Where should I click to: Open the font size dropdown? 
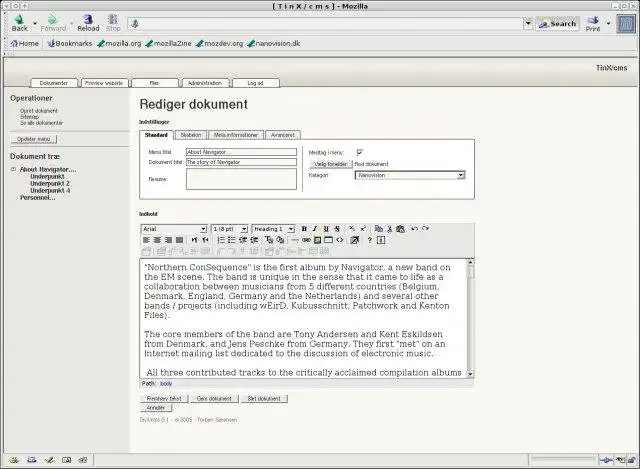[229, 229]
